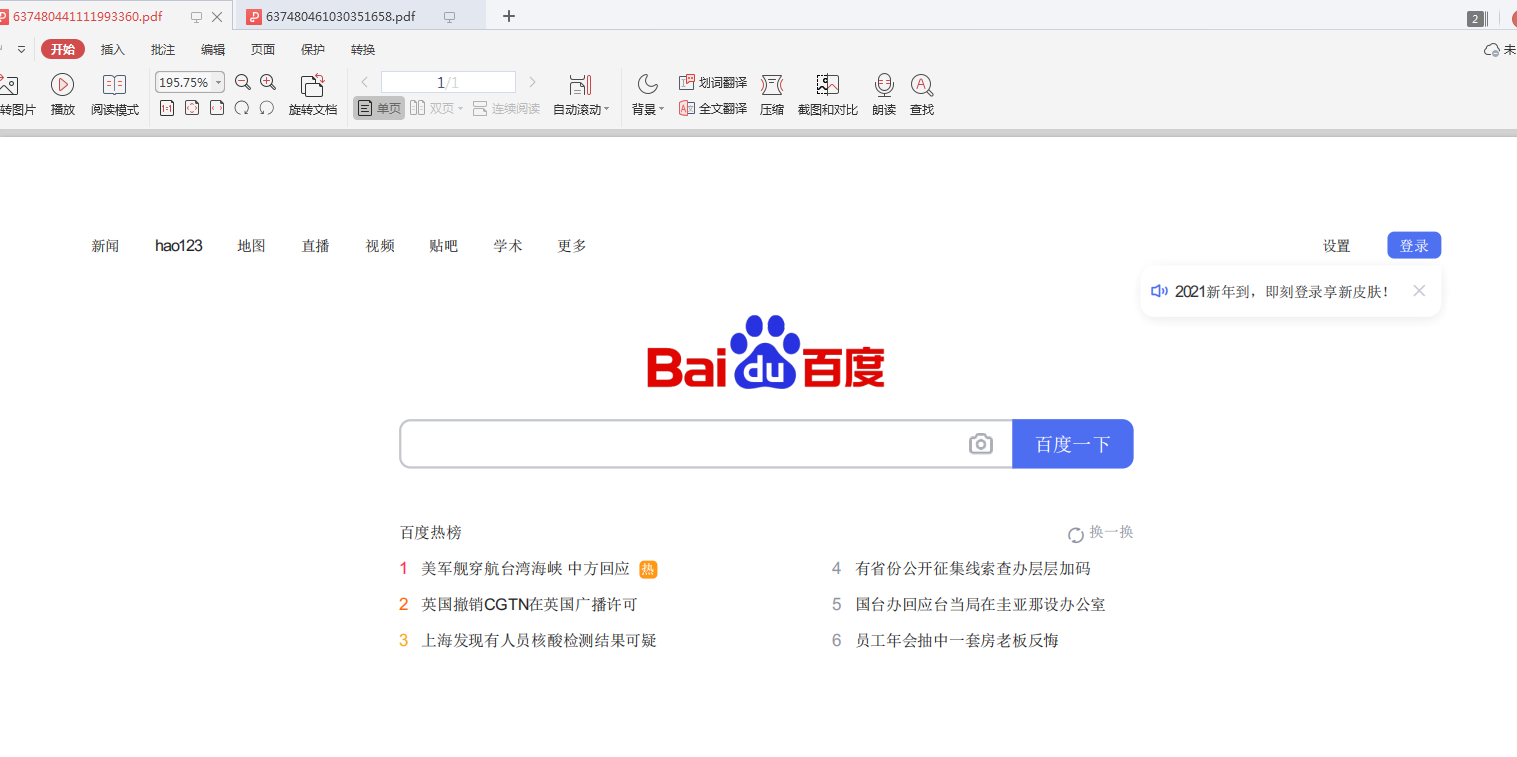The height and width of the screenshot is (757, 1517).
Task: Open the quick access toolbar dropdown arrow
Action: point(21,49)
